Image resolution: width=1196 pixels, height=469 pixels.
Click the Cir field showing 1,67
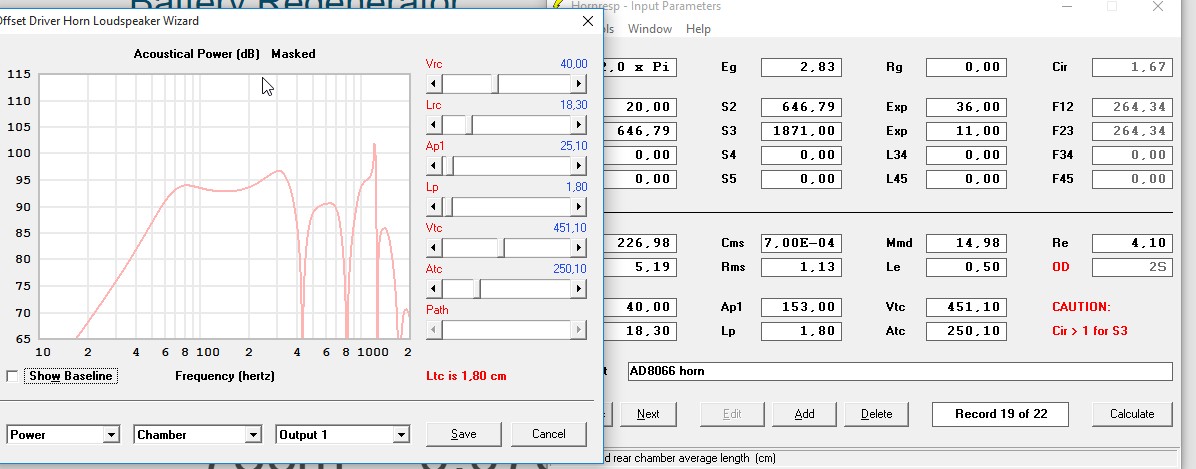coord(1132,67)
